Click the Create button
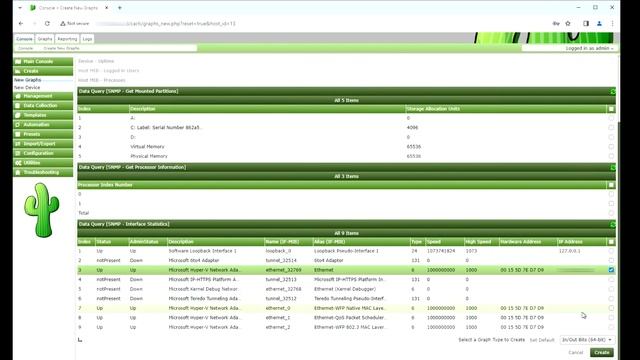640x360 pixels. coord(602,353)
